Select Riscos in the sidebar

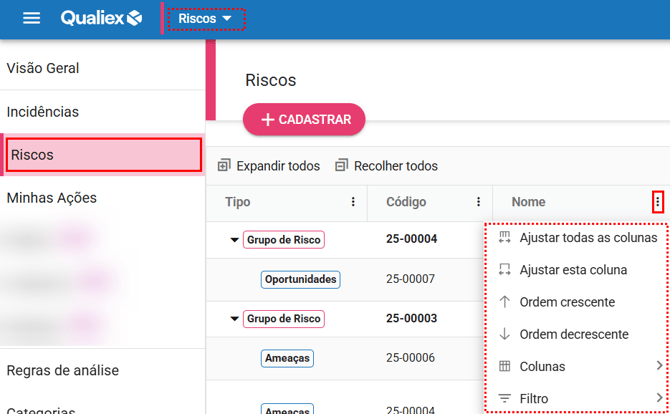click(104, 155)
